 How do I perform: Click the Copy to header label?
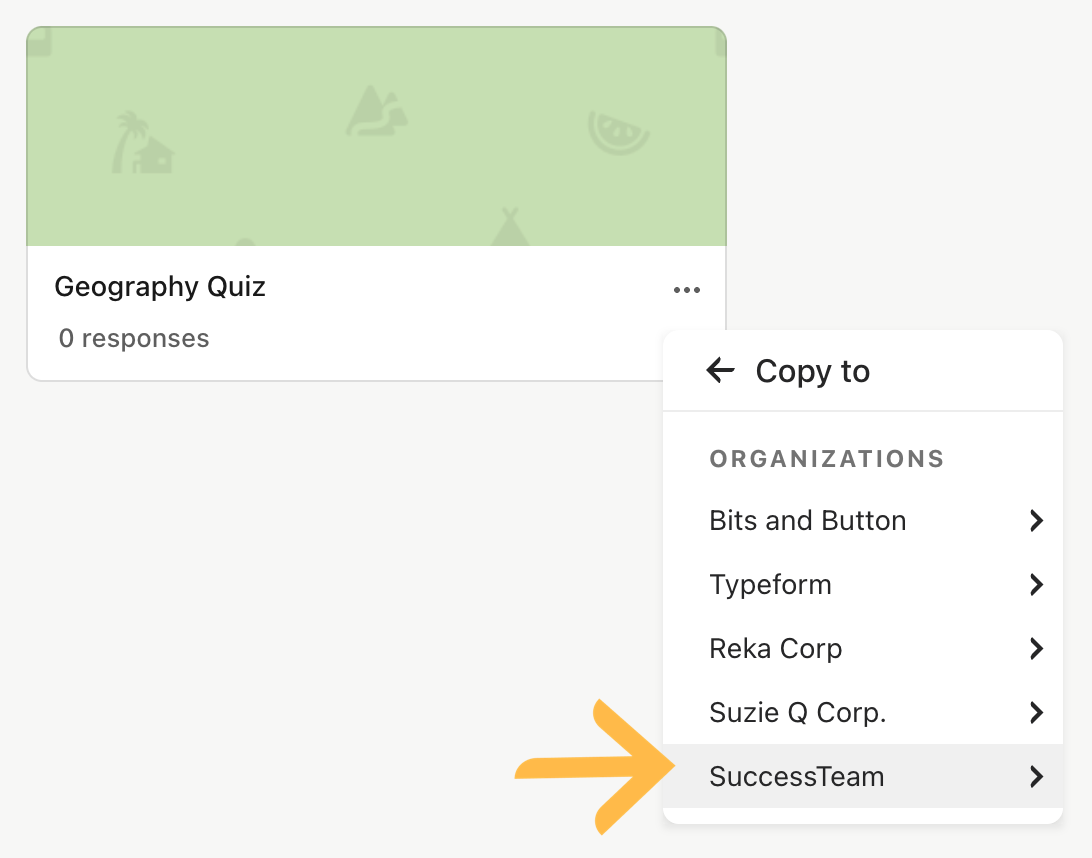click(x=813, y=371)
